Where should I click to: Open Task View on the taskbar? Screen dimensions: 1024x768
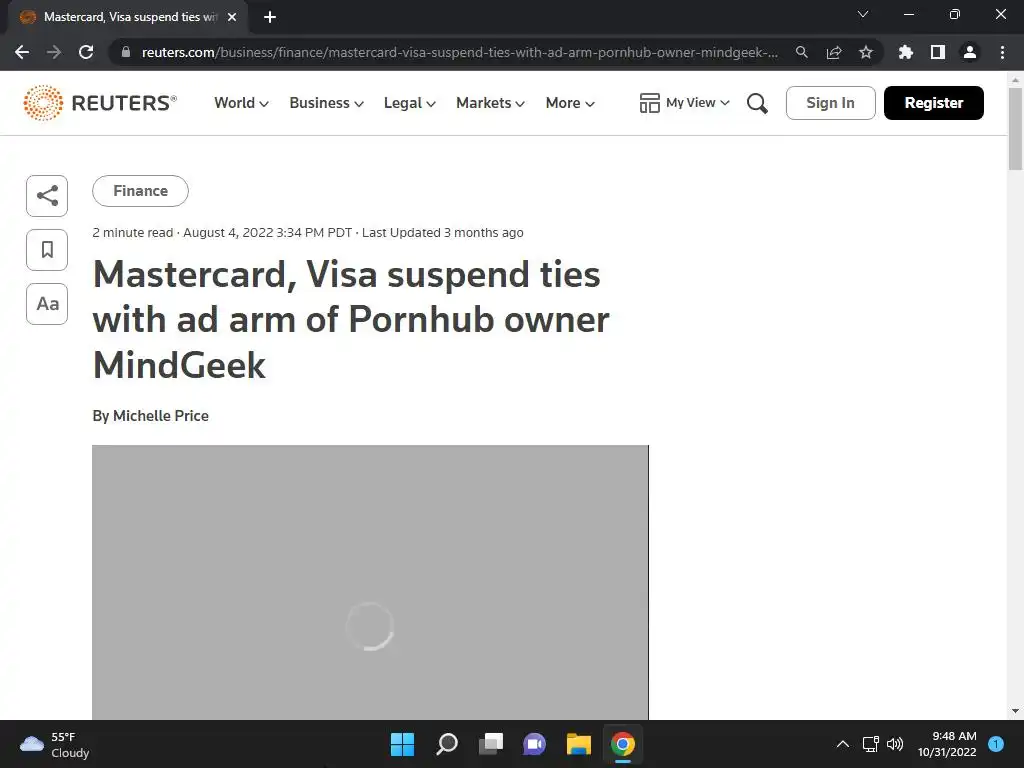(x=491, y=744)
